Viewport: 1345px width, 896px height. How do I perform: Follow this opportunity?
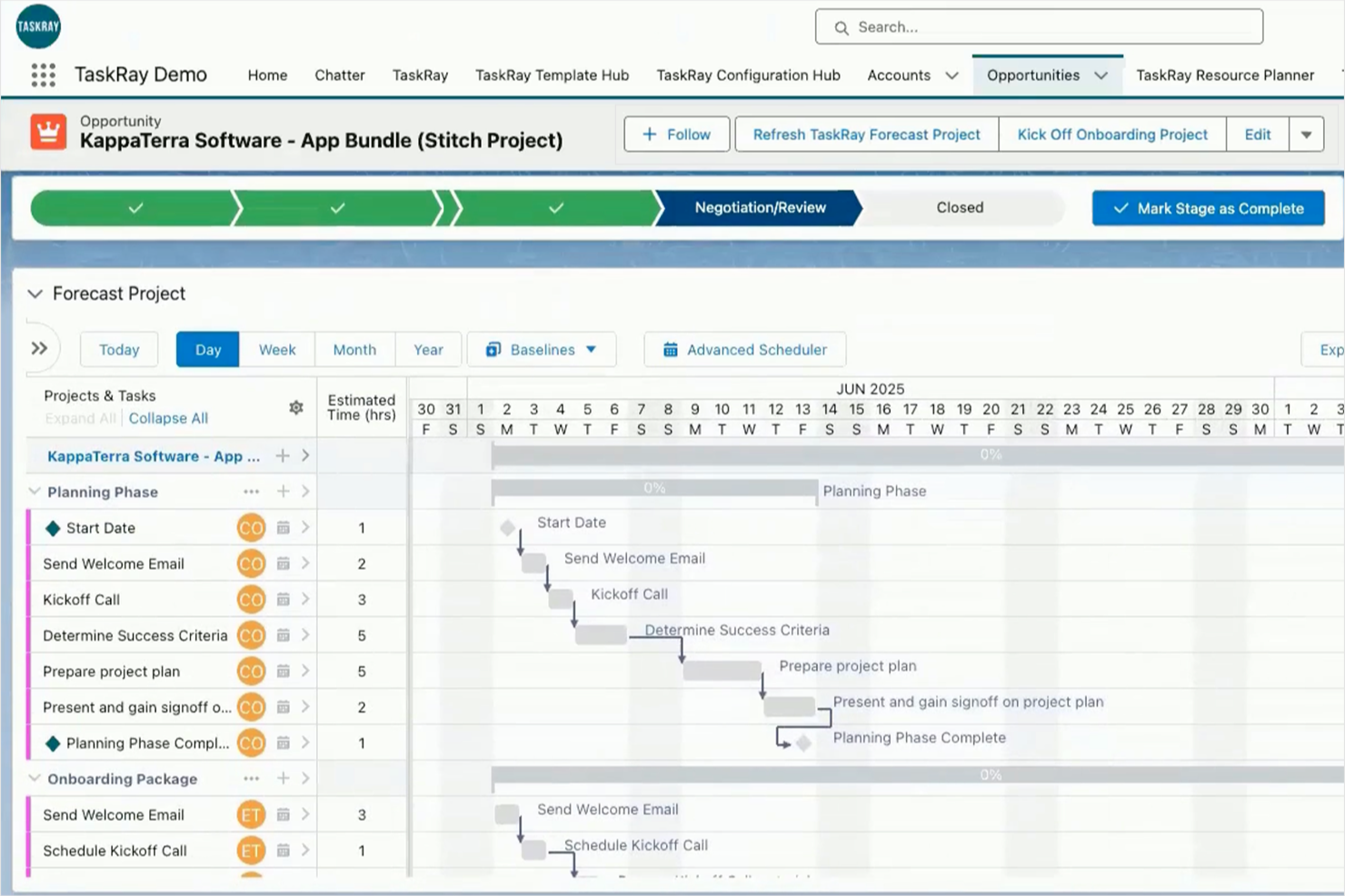676,134
